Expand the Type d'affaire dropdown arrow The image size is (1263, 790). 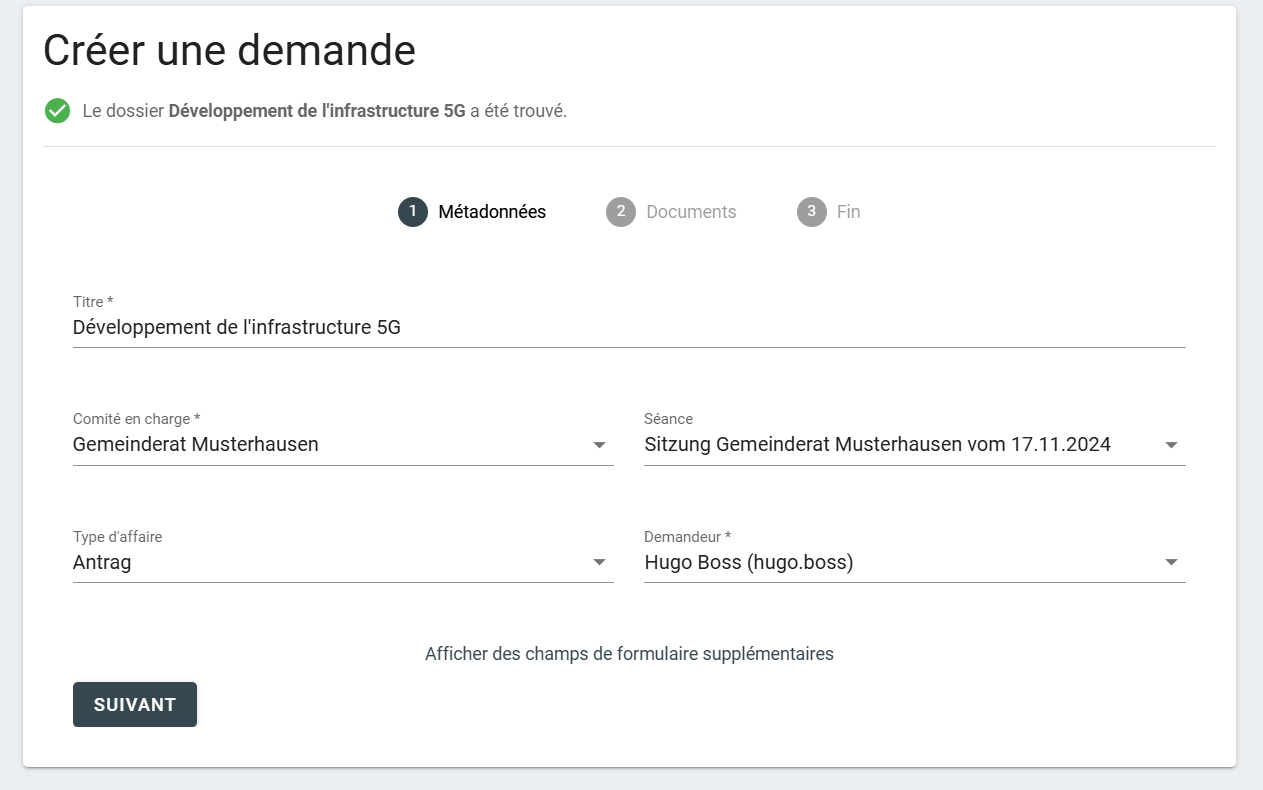(x=599, y=562)
